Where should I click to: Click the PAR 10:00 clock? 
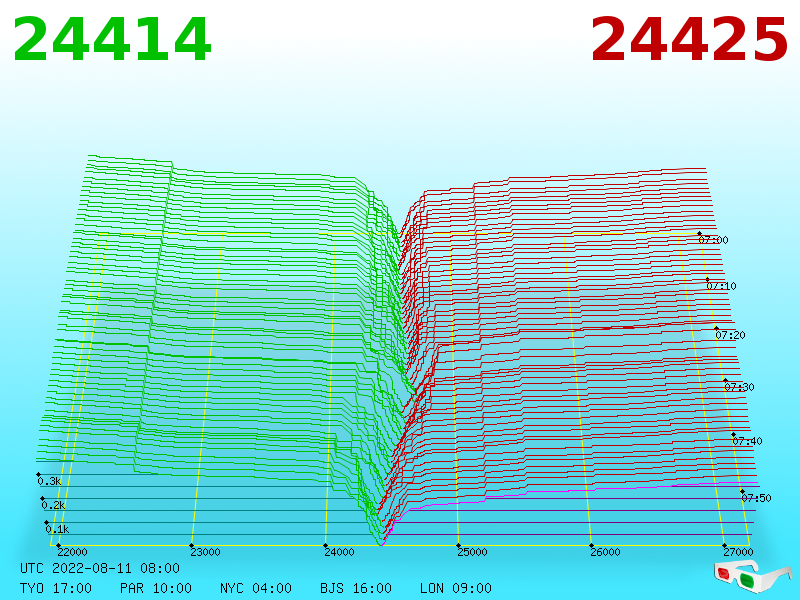point(156,588)
